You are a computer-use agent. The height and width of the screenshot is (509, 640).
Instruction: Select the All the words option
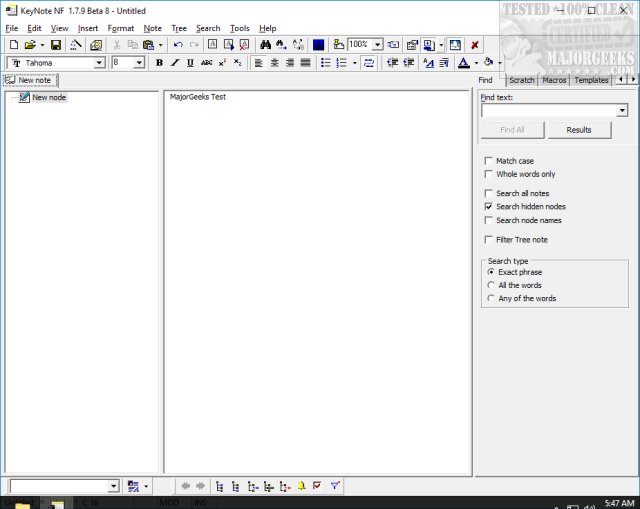click(x=490, y=285)
